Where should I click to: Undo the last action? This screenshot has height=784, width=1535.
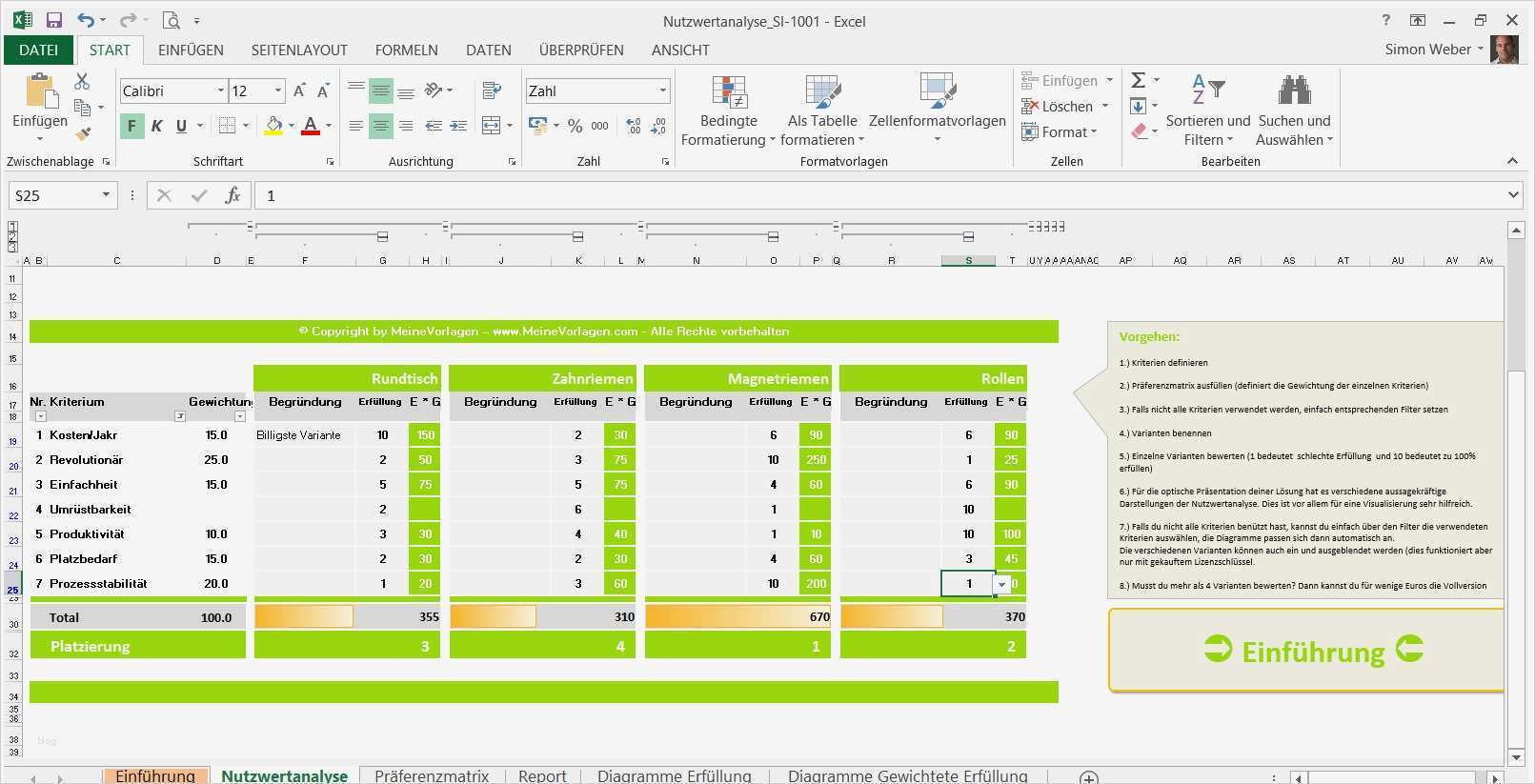click(x=86, y=20)
